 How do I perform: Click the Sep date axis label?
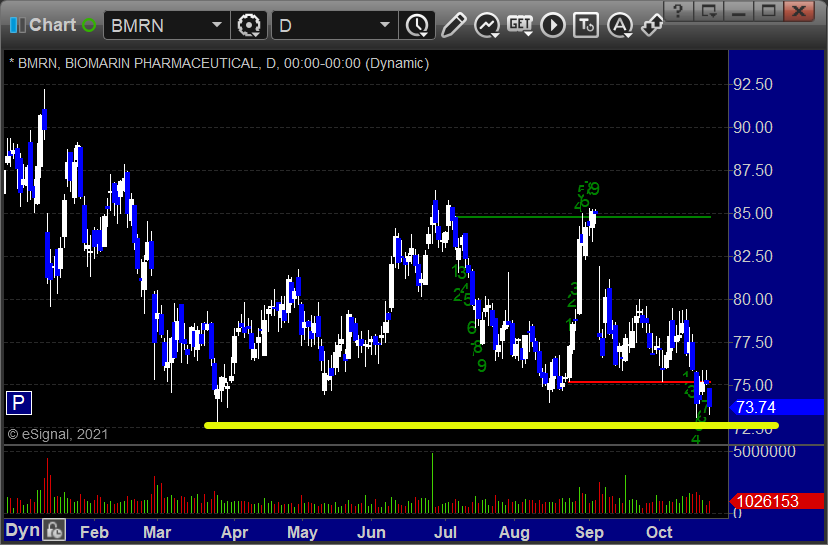(589, 532)
